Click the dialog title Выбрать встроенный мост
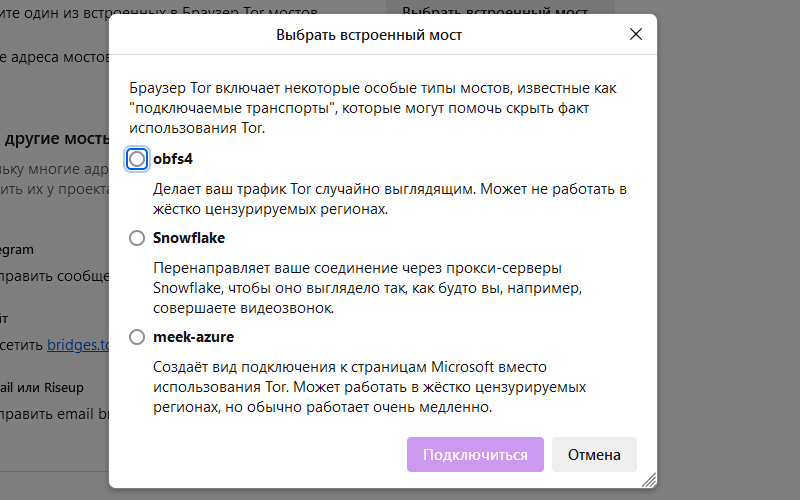 369,35
